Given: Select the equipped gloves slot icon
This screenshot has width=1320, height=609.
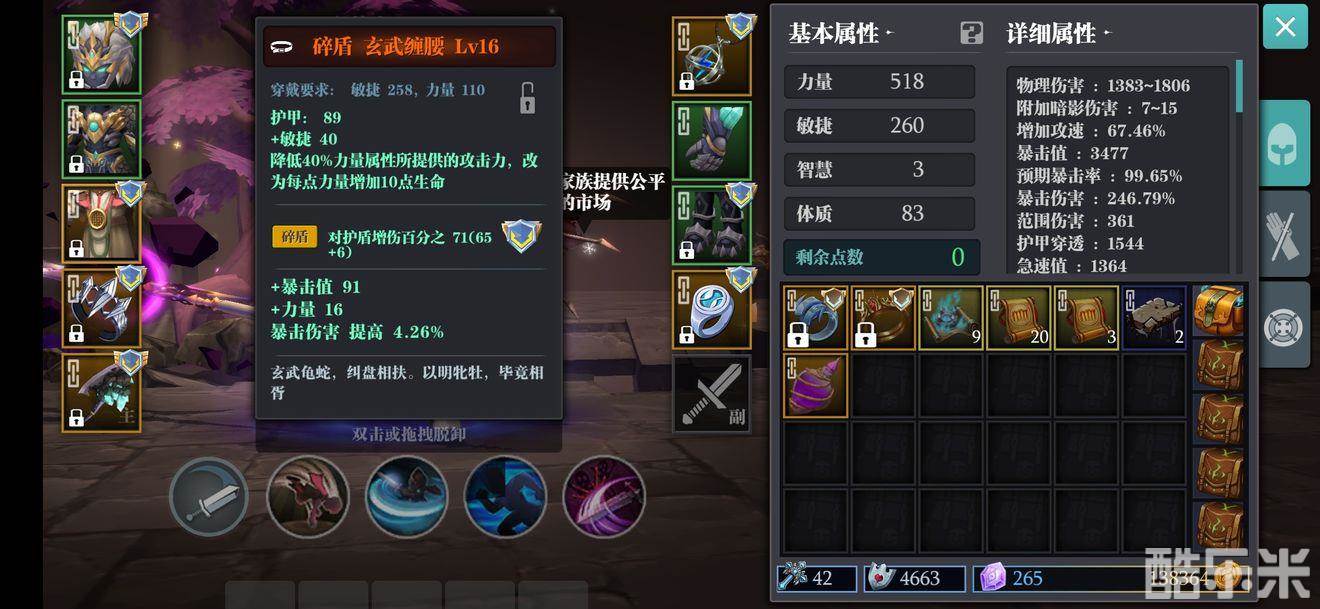Looking at the screenshot, I should (711, 140).
